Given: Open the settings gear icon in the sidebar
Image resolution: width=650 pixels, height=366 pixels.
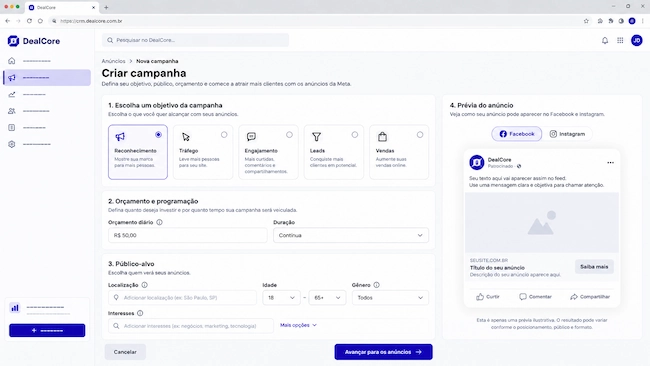Looking at the screenshot, I should 12,144.
